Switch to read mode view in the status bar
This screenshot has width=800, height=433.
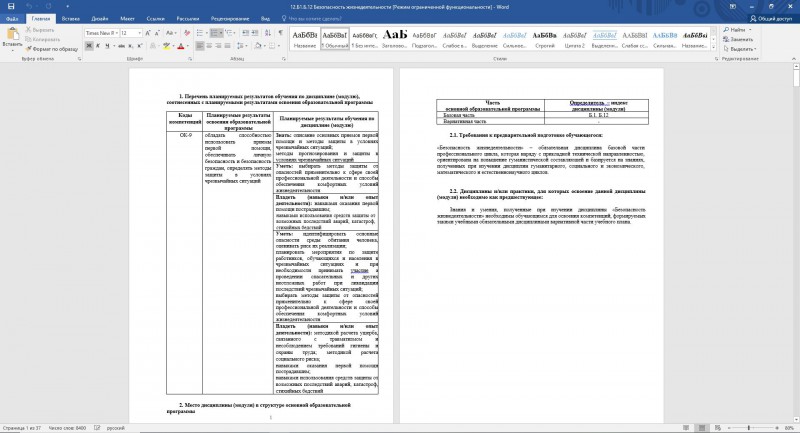click(x=686, y=428)
